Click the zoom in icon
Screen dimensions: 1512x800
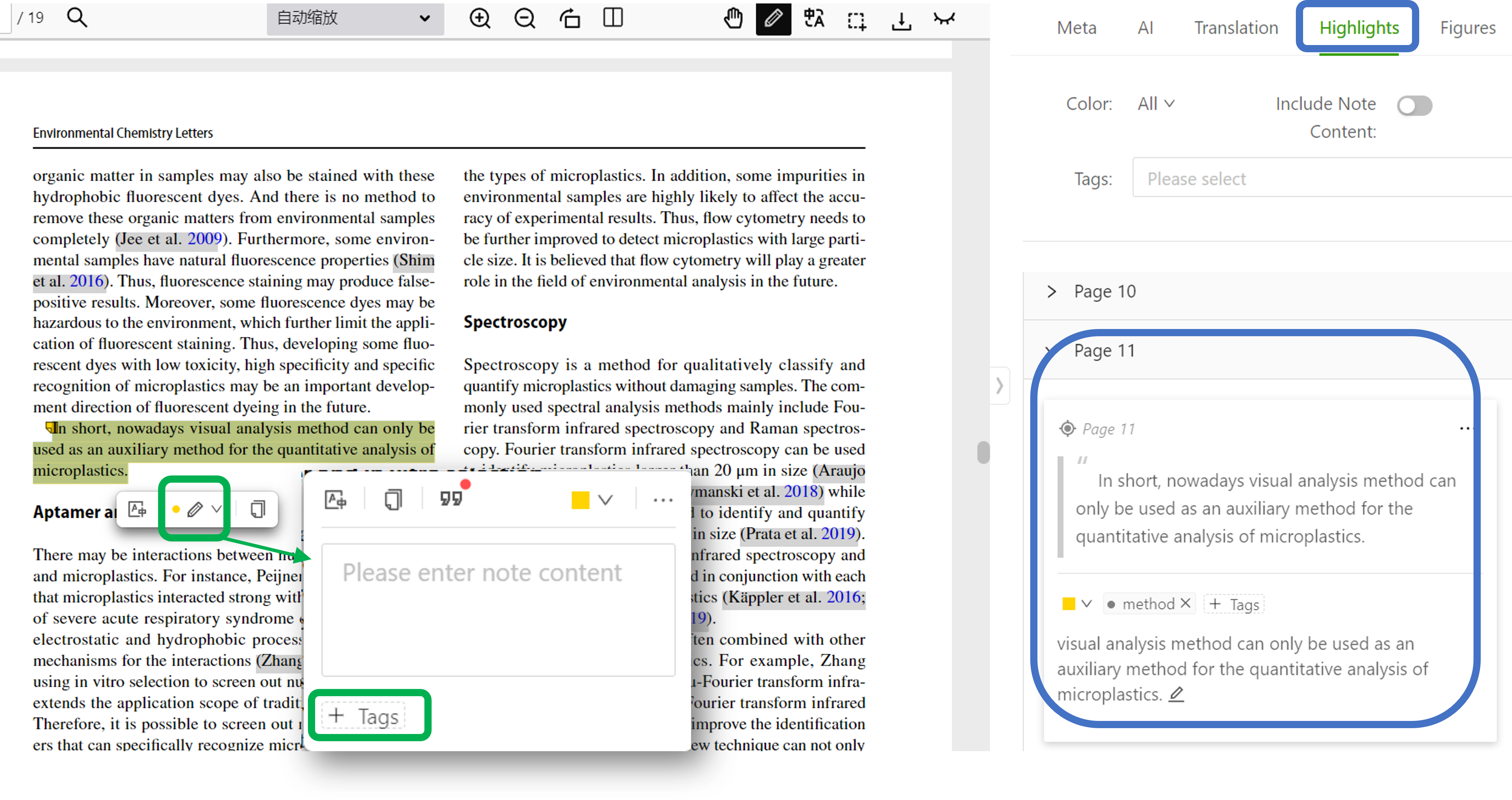point(479,19)
